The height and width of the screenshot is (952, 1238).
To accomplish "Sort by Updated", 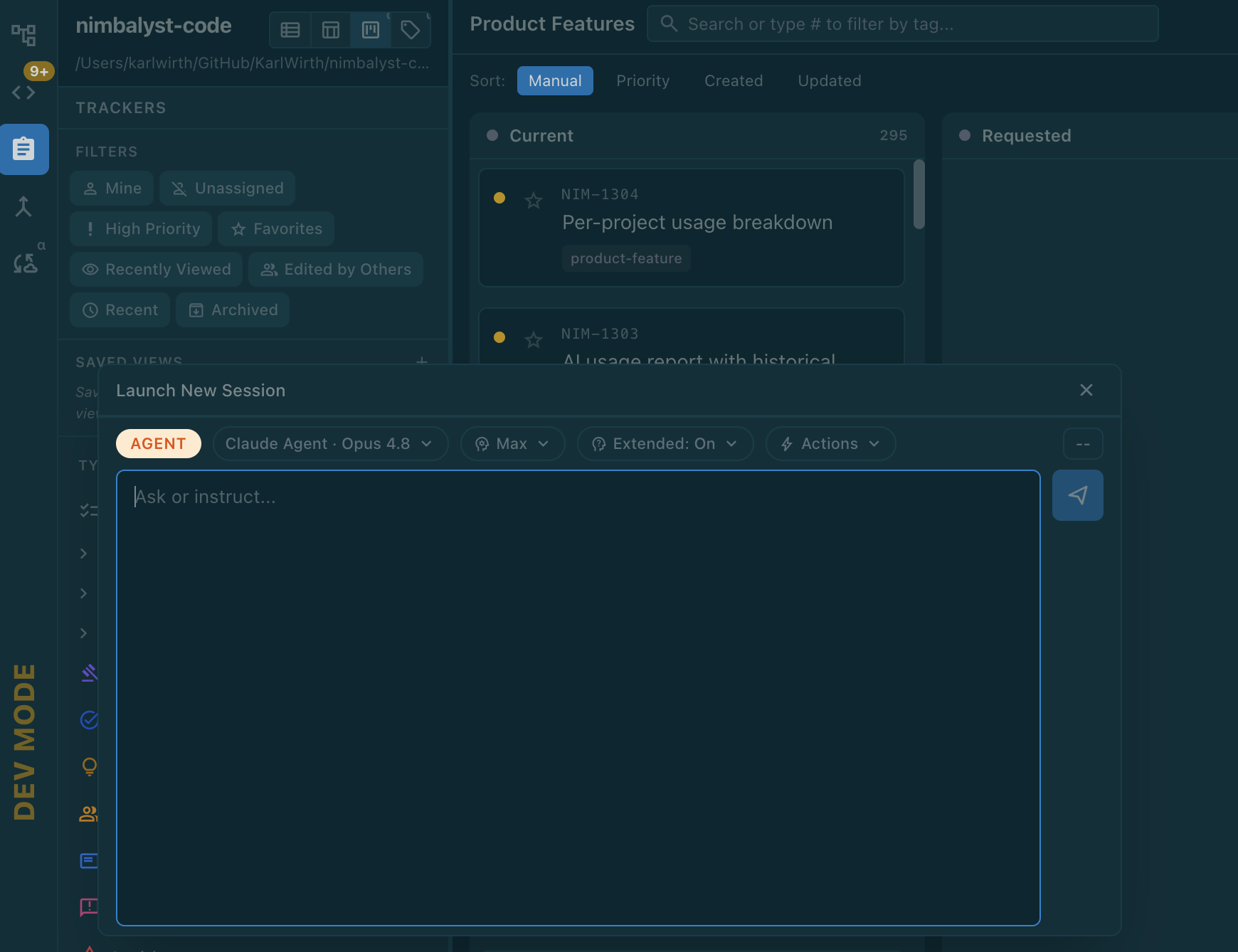I will (x=830, y=80).
